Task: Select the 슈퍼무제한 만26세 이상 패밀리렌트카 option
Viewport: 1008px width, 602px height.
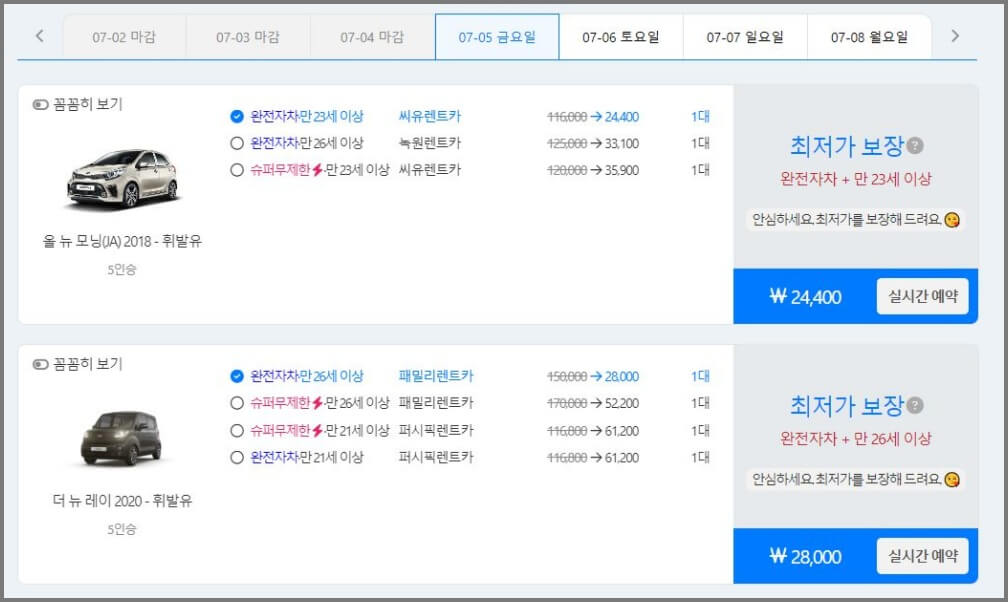Action: pyautogui.click(x=237, y=405)
